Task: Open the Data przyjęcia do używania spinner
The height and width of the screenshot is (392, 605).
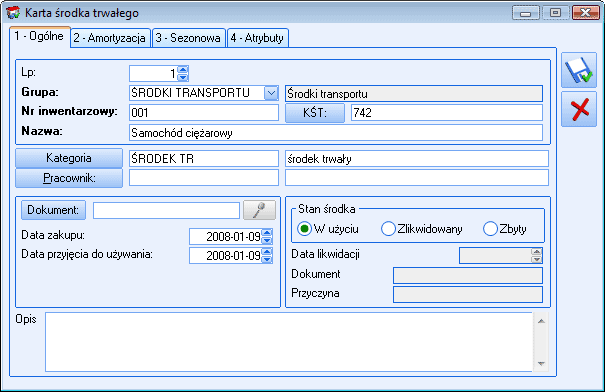Action: pos(267,255)
